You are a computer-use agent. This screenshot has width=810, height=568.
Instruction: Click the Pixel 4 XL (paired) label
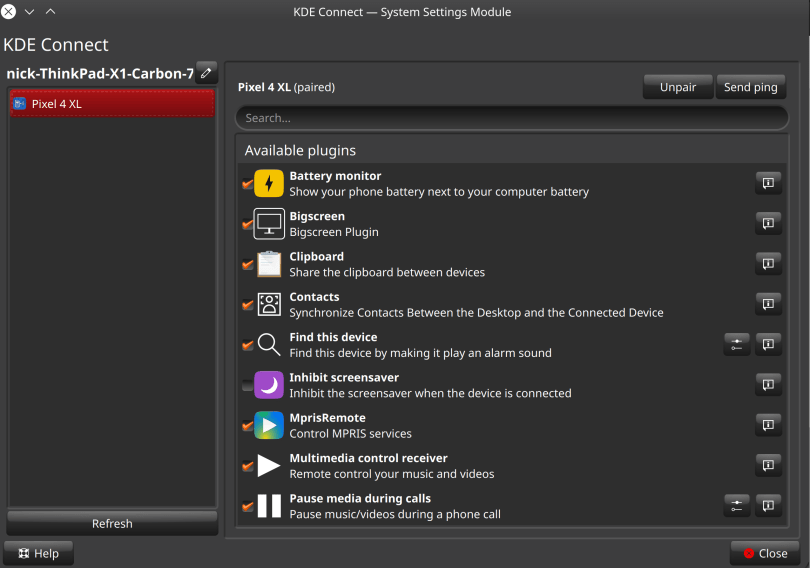click(x=286, y=87)
